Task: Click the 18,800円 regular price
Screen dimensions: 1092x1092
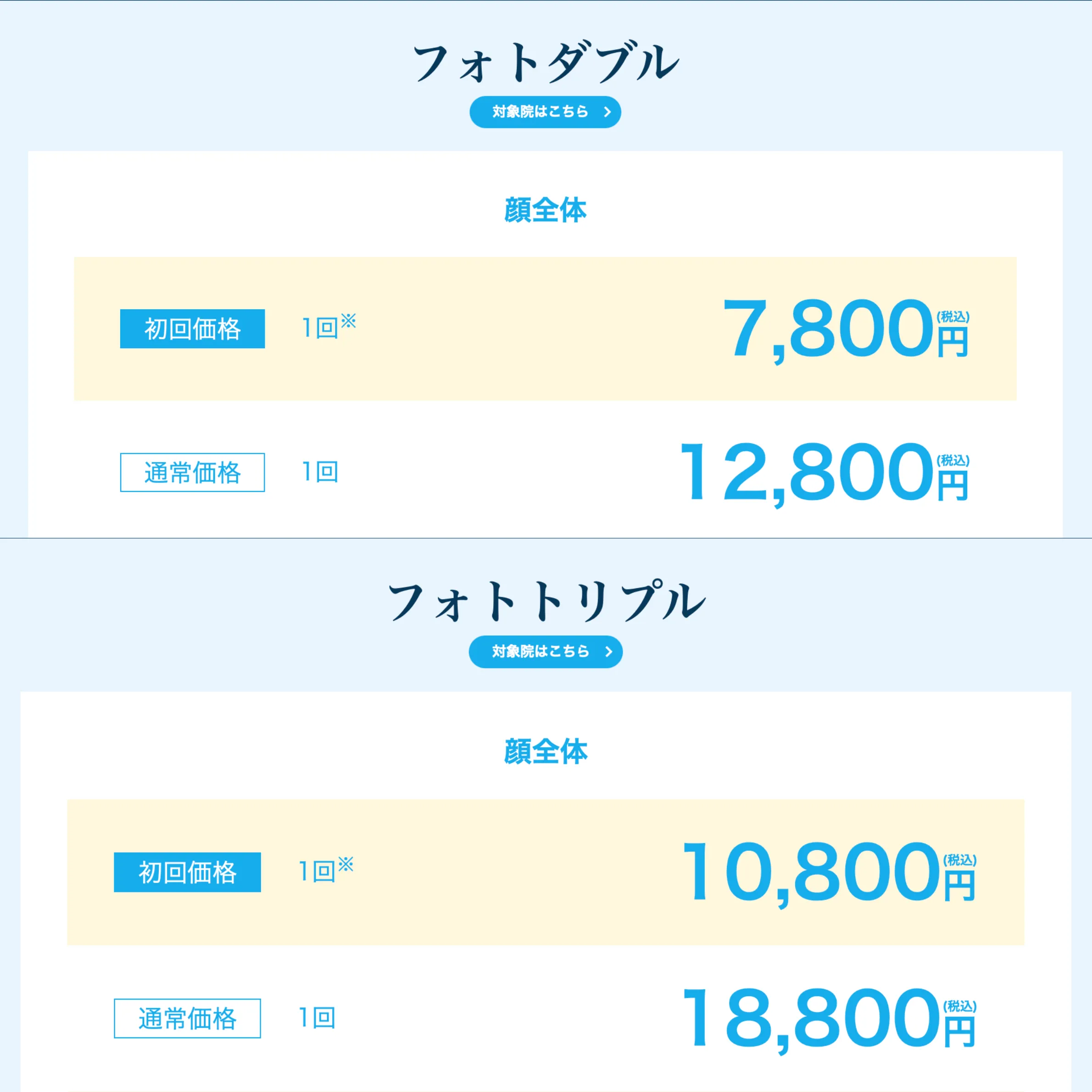Action: 828,1019
